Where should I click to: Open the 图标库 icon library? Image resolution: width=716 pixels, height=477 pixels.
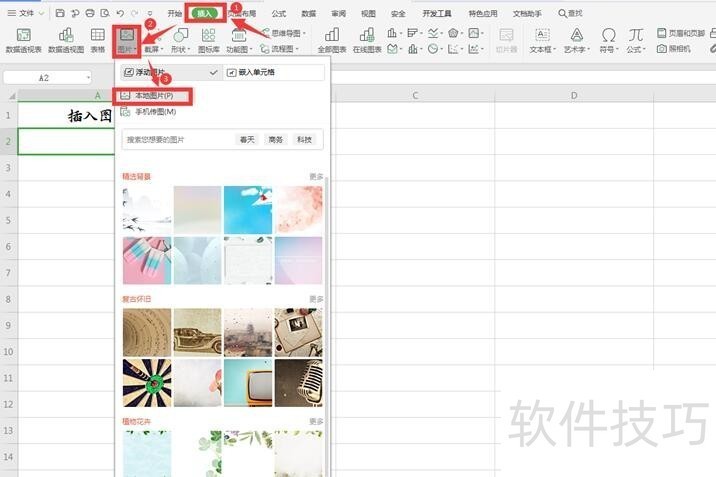[209, 40]
